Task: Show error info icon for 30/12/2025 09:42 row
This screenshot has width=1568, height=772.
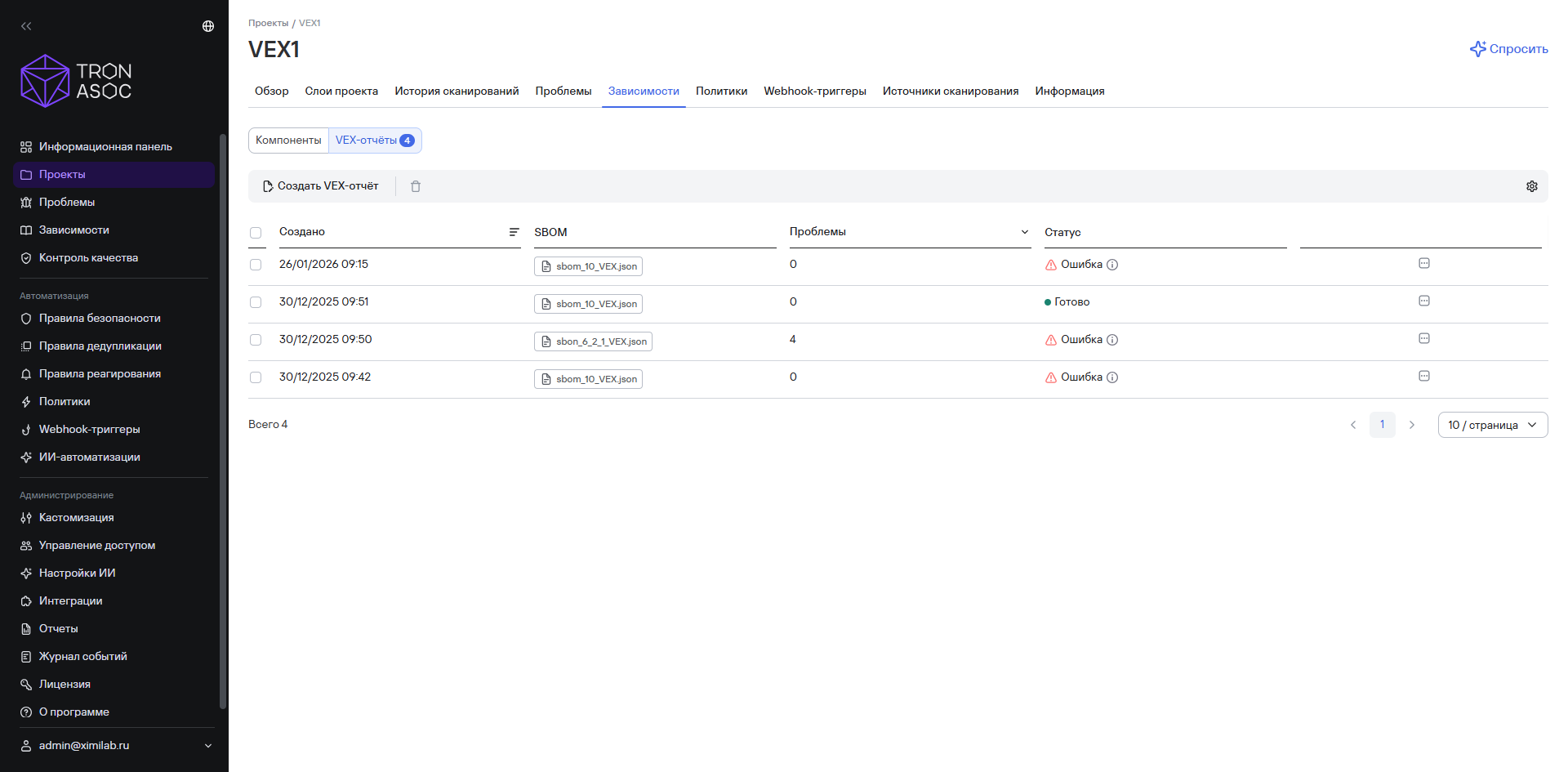Action: pyautogui.click(x=1112, y=377)
